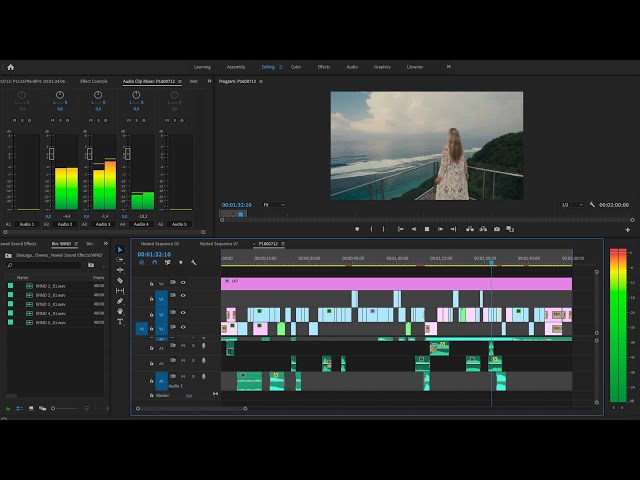
Task: Hide track V3 with eye icon
Action: pos(183,296)
